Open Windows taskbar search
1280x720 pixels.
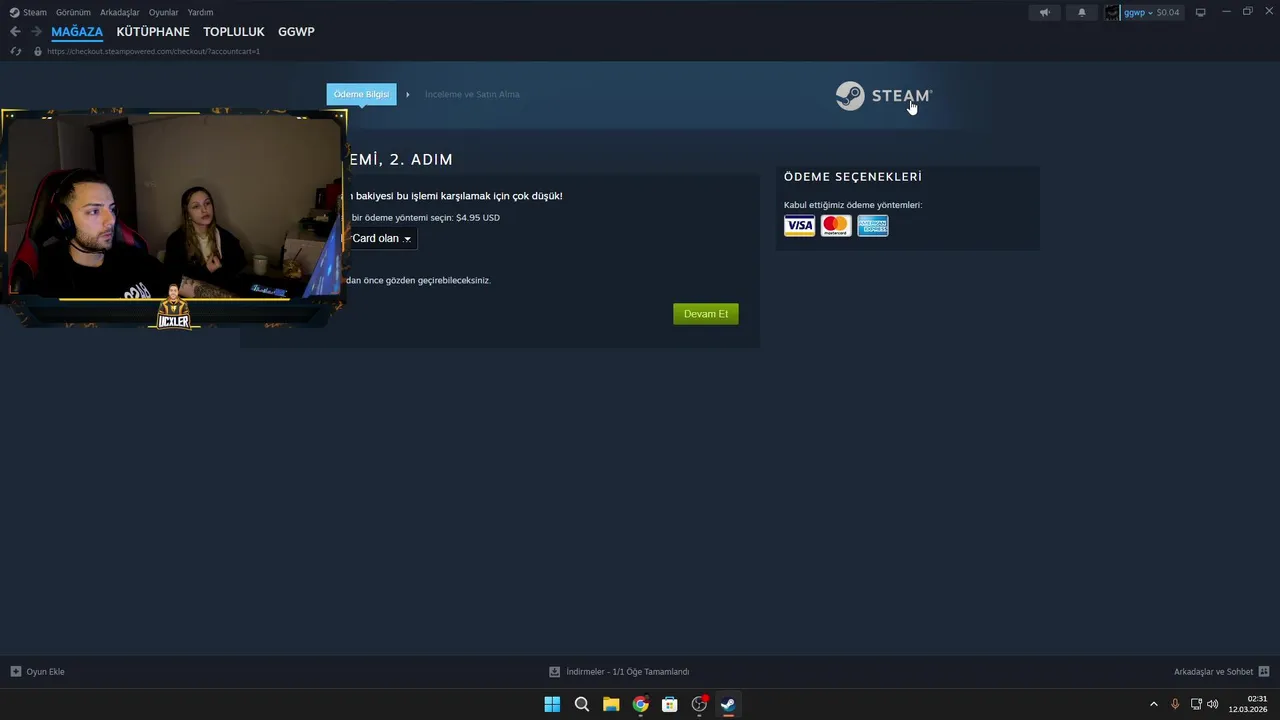582,704
